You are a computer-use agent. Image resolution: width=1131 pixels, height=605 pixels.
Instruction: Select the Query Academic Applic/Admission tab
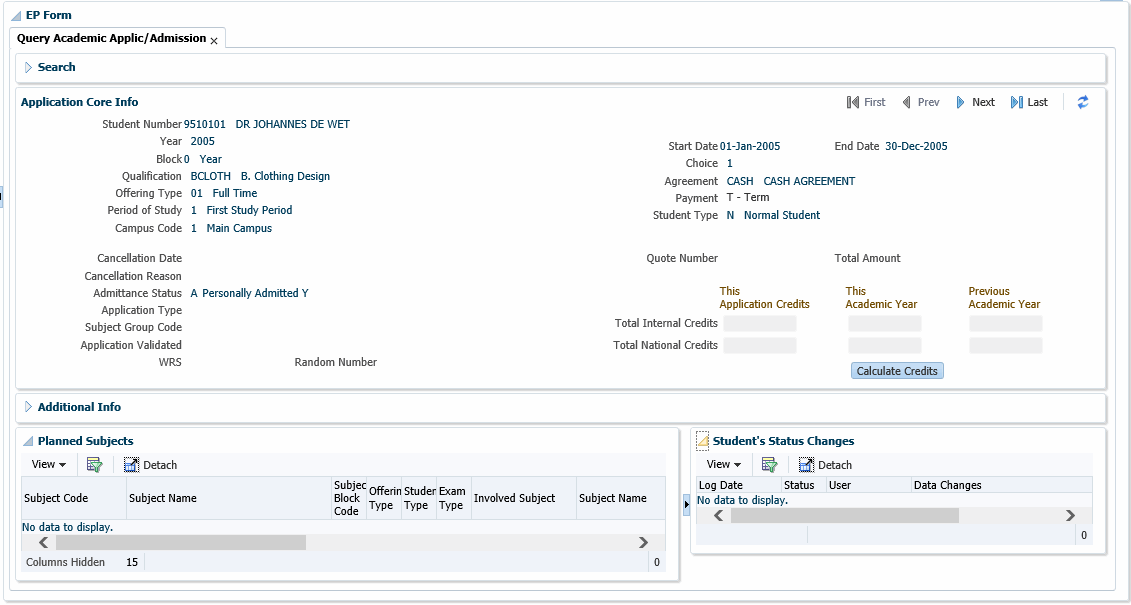113,37
